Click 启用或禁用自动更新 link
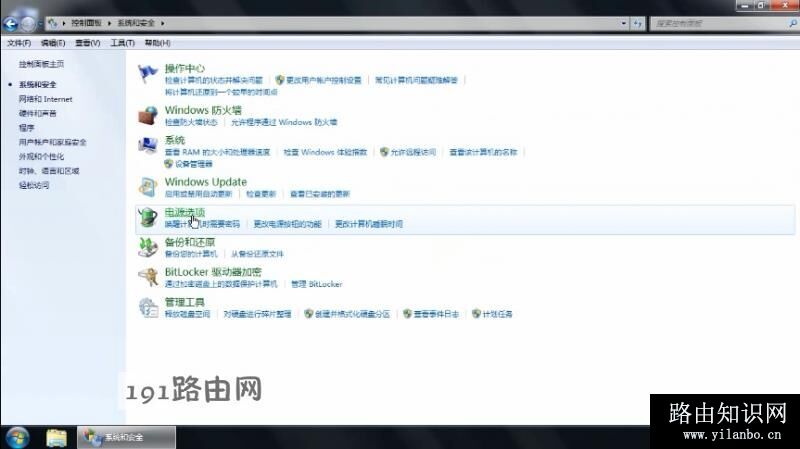This screenshot has height=449, width=800. point(198,194)
